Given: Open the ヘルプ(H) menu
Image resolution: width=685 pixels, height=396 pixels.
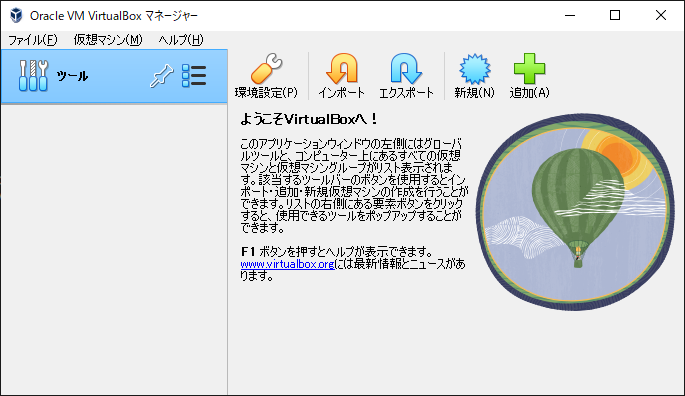Looking at the screenshot, I should [x=181, y=40].
